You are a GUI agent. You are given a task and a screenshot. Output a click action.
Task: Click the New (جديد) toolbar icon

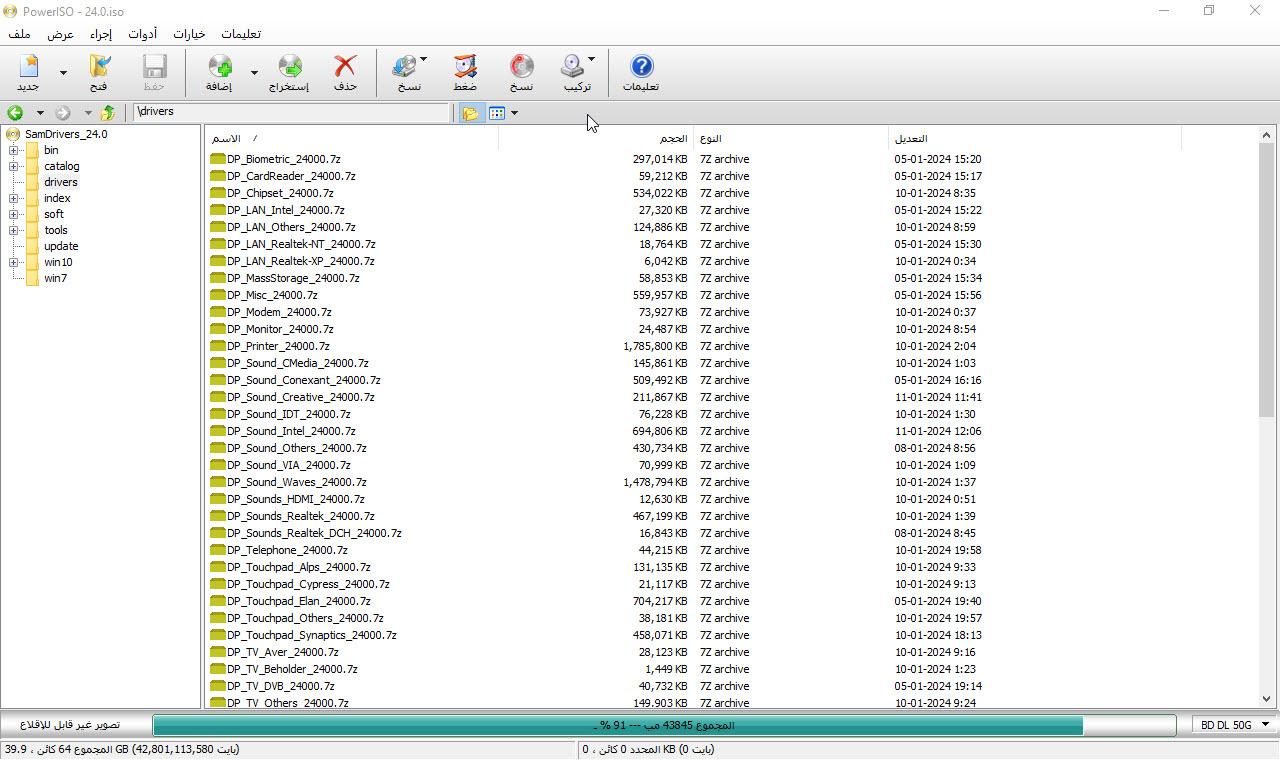click(29, 67)
